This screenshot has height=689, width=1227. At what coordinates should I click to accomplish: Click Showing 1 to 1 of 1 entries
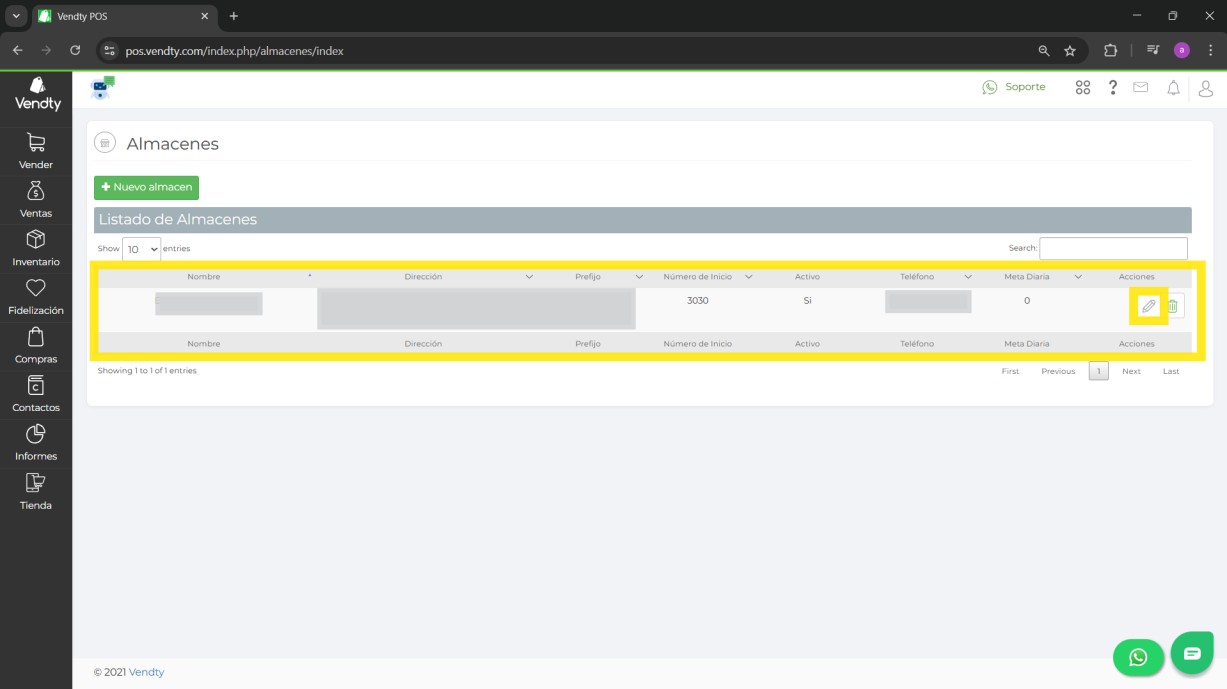click(x=147, y=370)
